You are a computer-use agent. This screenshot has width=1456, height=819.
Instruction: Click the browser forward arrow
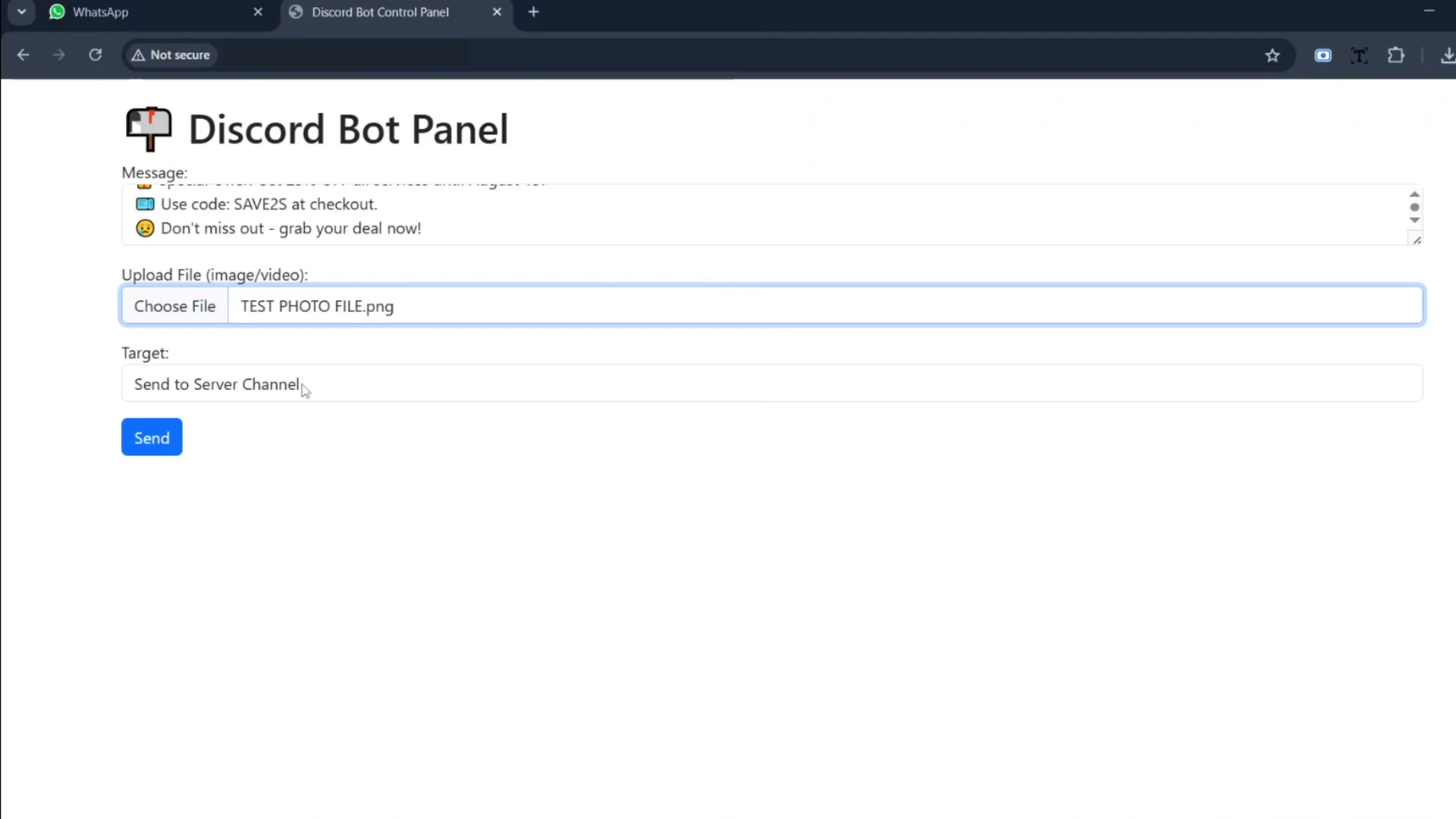[x=59, y=55]
